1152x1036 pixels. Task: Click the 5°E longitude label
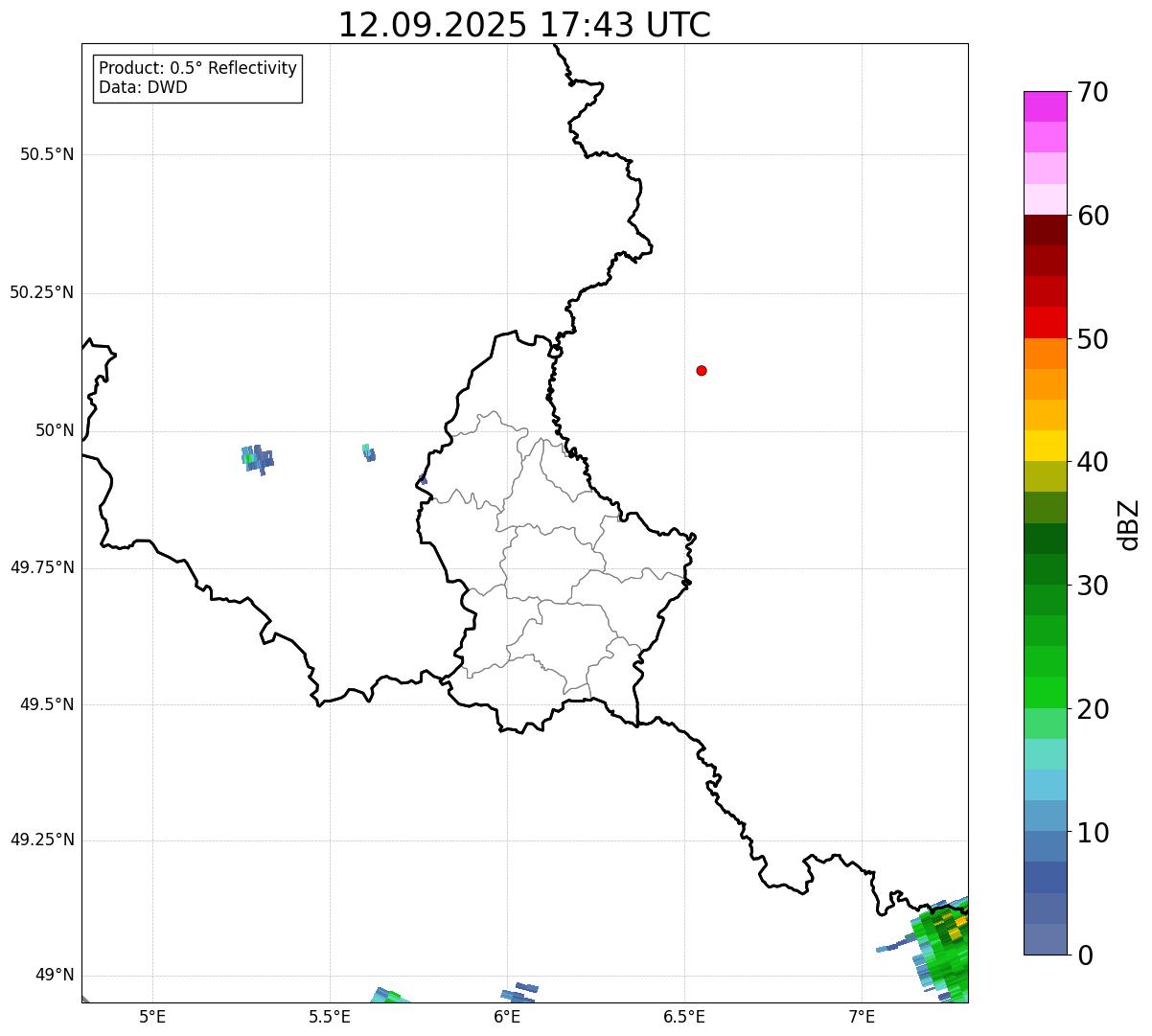(x=152, y=1017)
